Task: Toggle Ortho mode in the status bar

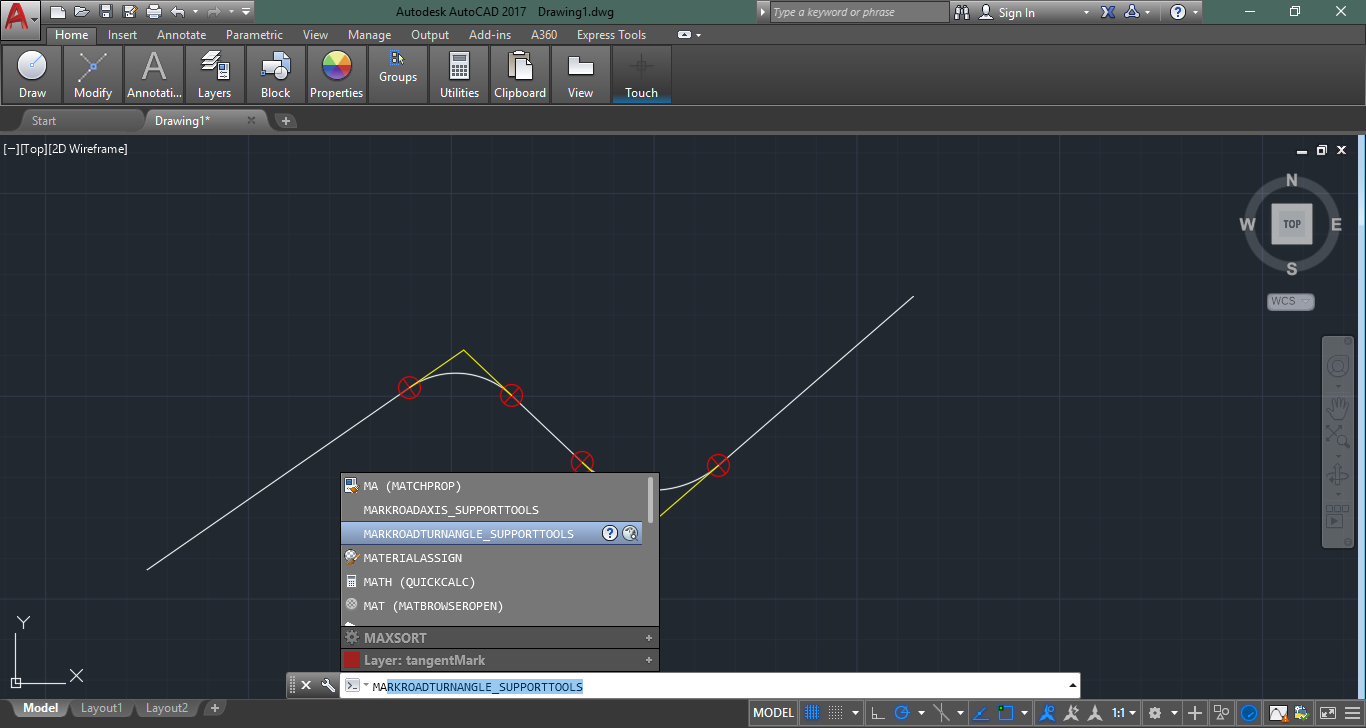Action: tap(877, 713)
